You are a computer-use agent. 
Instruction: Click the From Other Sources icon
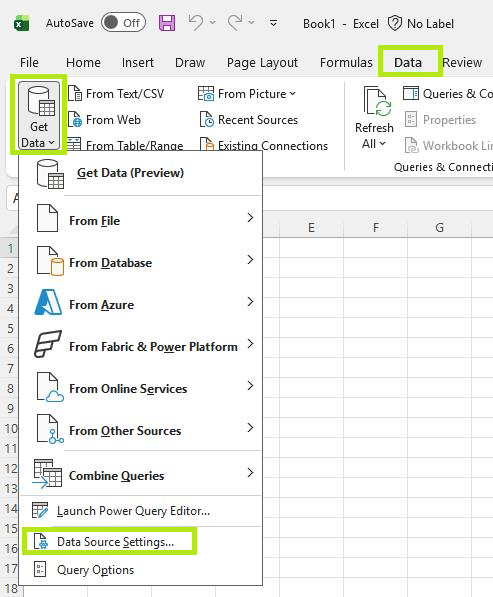coord(50,429)
